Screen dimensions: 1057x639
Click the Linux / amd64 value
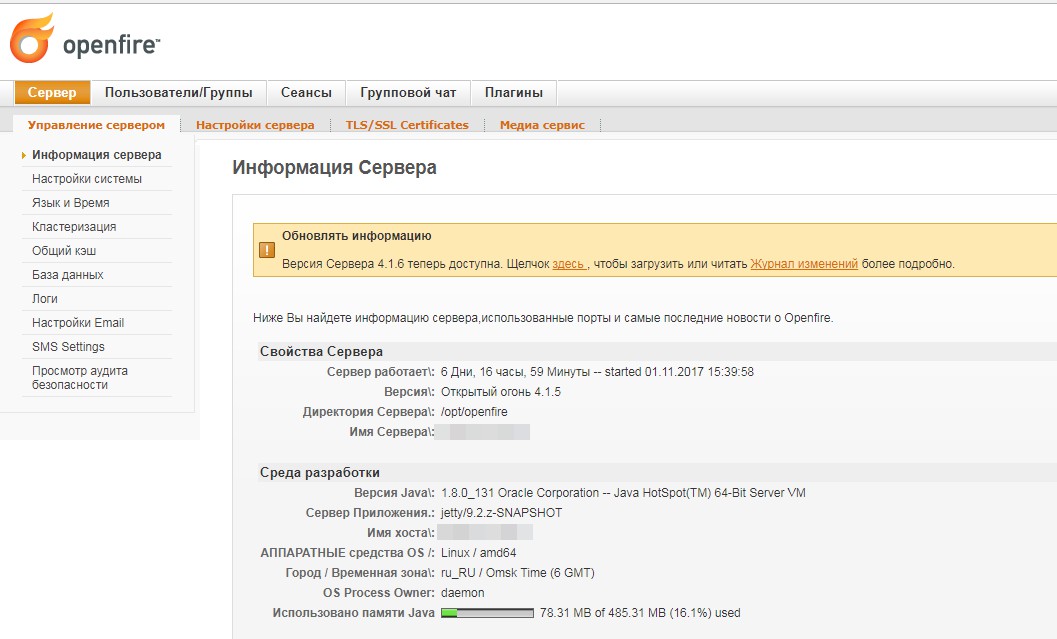(479, 553)
